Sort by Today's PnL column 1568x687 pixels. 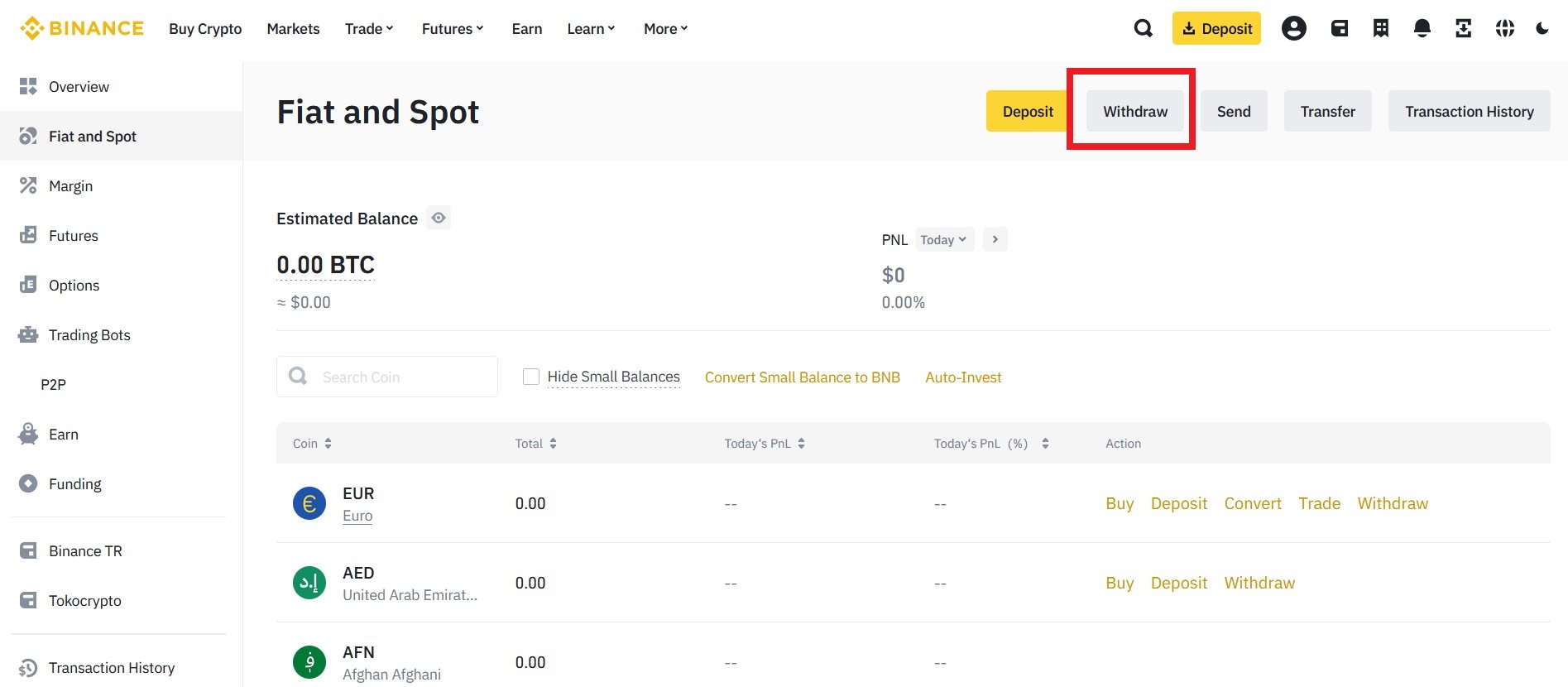[765, 444]
